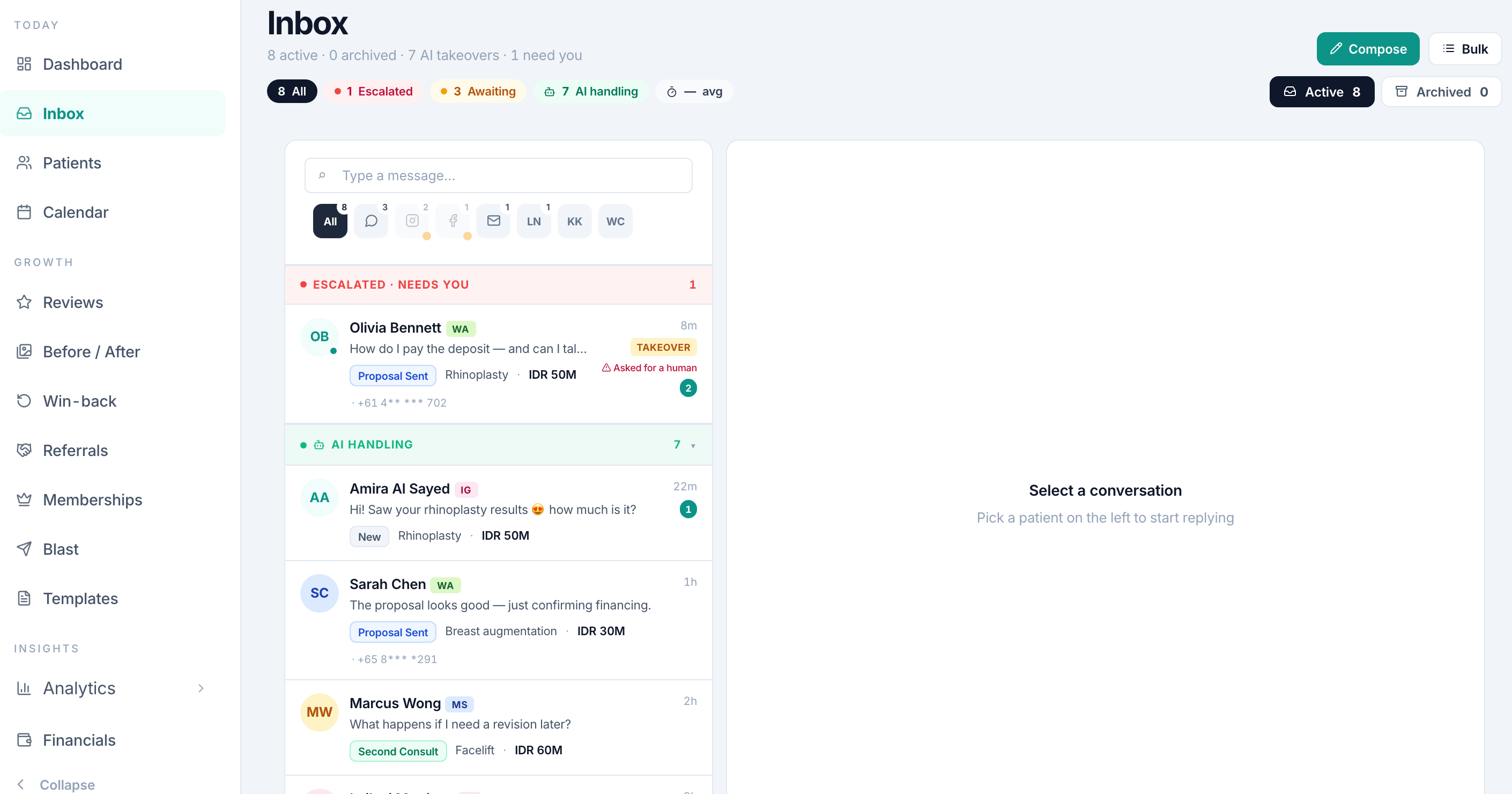Click the avg response time pill
Image resolution: width=1512 pixels, height=794 pixels.
tap(694, 91)
